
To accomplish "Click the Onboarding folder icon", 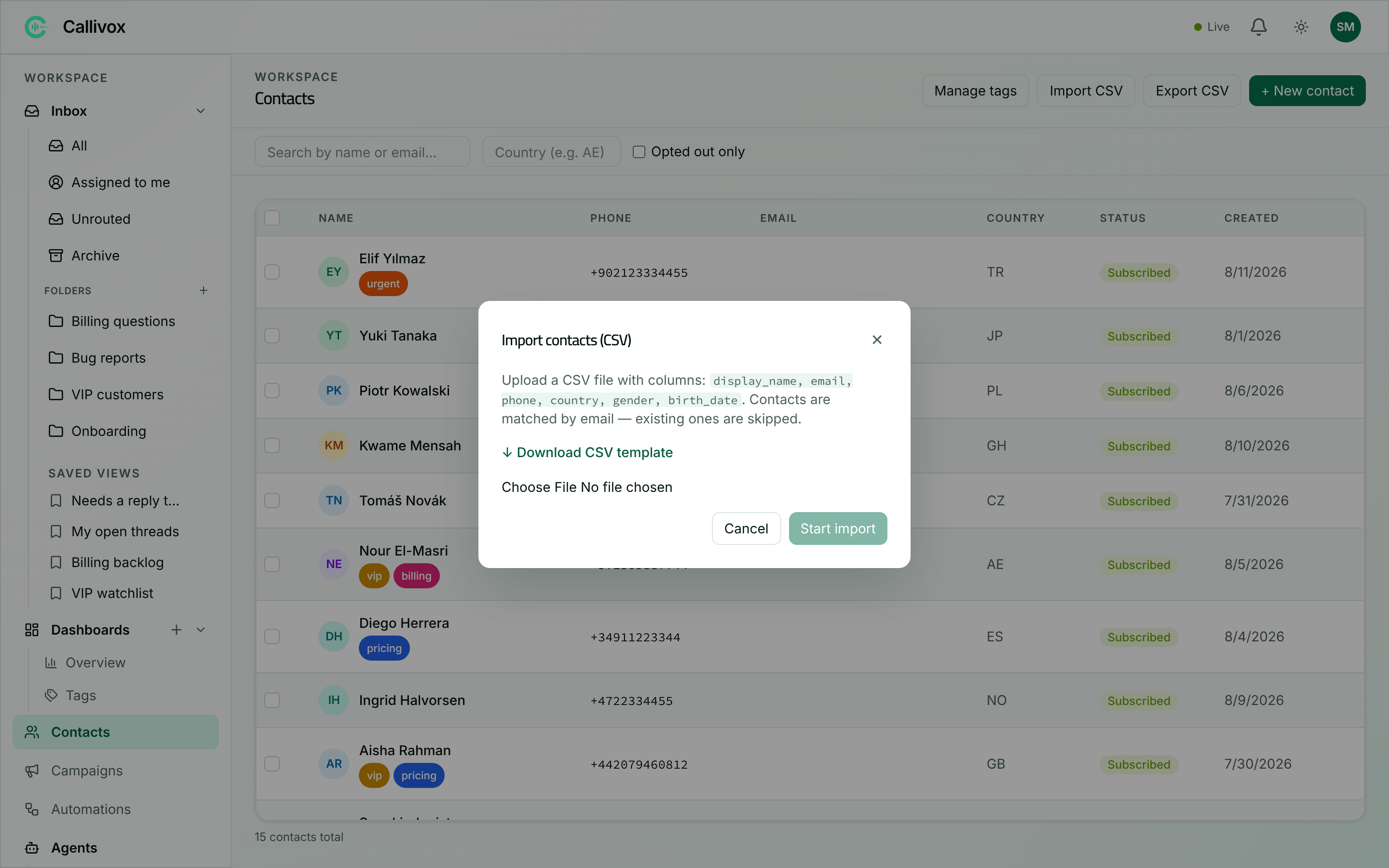I will (55, 431).
